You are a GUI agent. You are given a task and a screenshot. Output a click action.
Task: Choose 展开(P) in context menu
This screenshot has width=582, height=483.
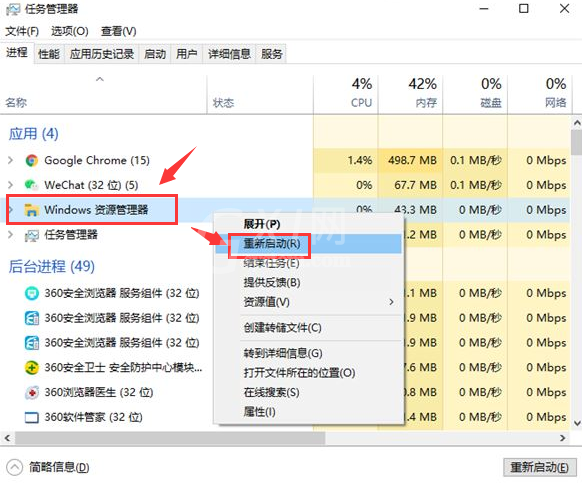[308, 224]
